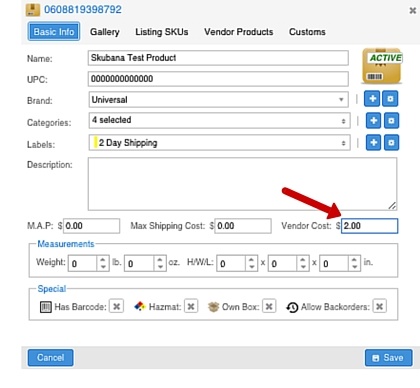Image resolution: width=420 pixels, height=388 pixels.
Task: Open the Customs tab
Action: click(307, 32)
